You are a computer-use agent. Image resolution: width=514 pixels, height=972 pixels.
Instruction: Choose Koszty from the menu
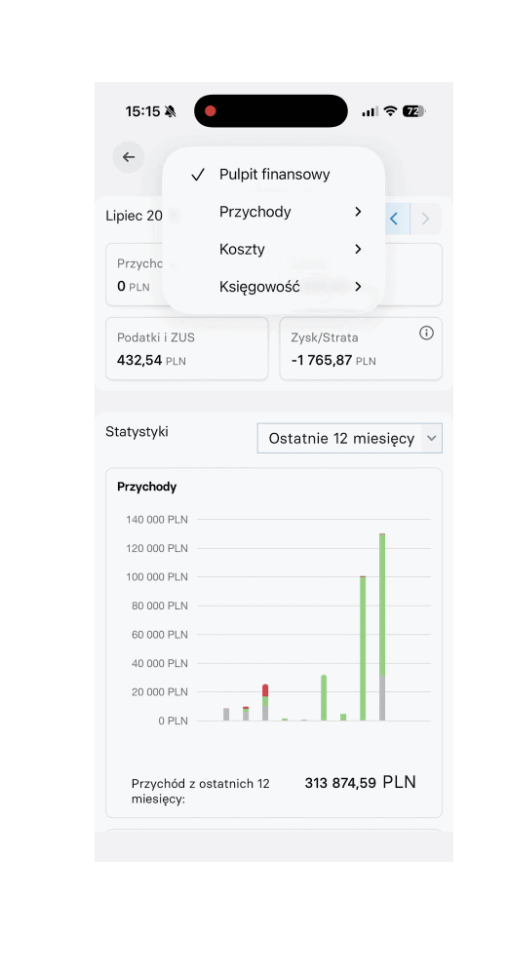tap(242, 249)
